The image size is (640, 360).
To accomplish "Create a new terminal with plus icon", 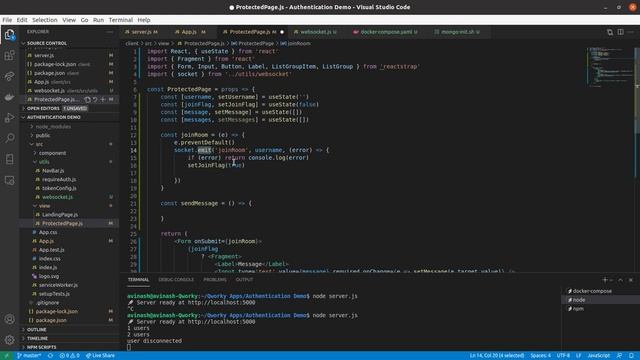I will (x=605, y=280).
